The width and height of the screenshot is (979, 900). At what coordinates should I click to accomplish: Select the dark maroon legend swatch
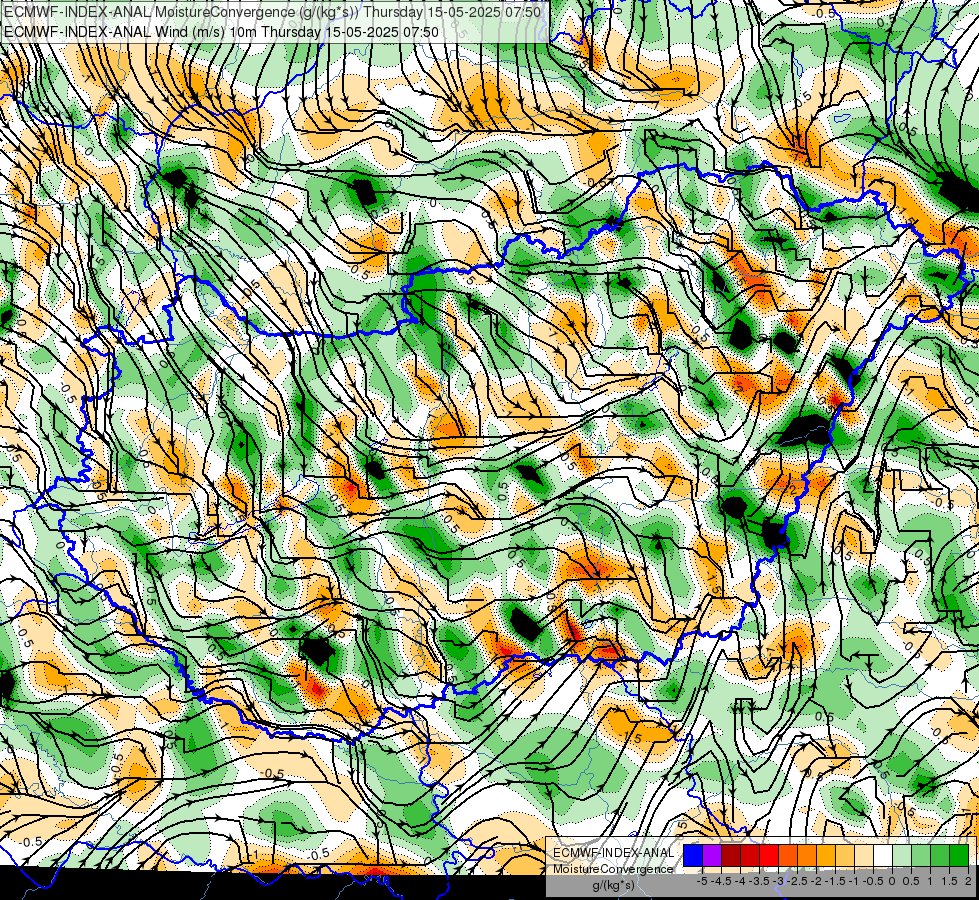tap(731, 855)
